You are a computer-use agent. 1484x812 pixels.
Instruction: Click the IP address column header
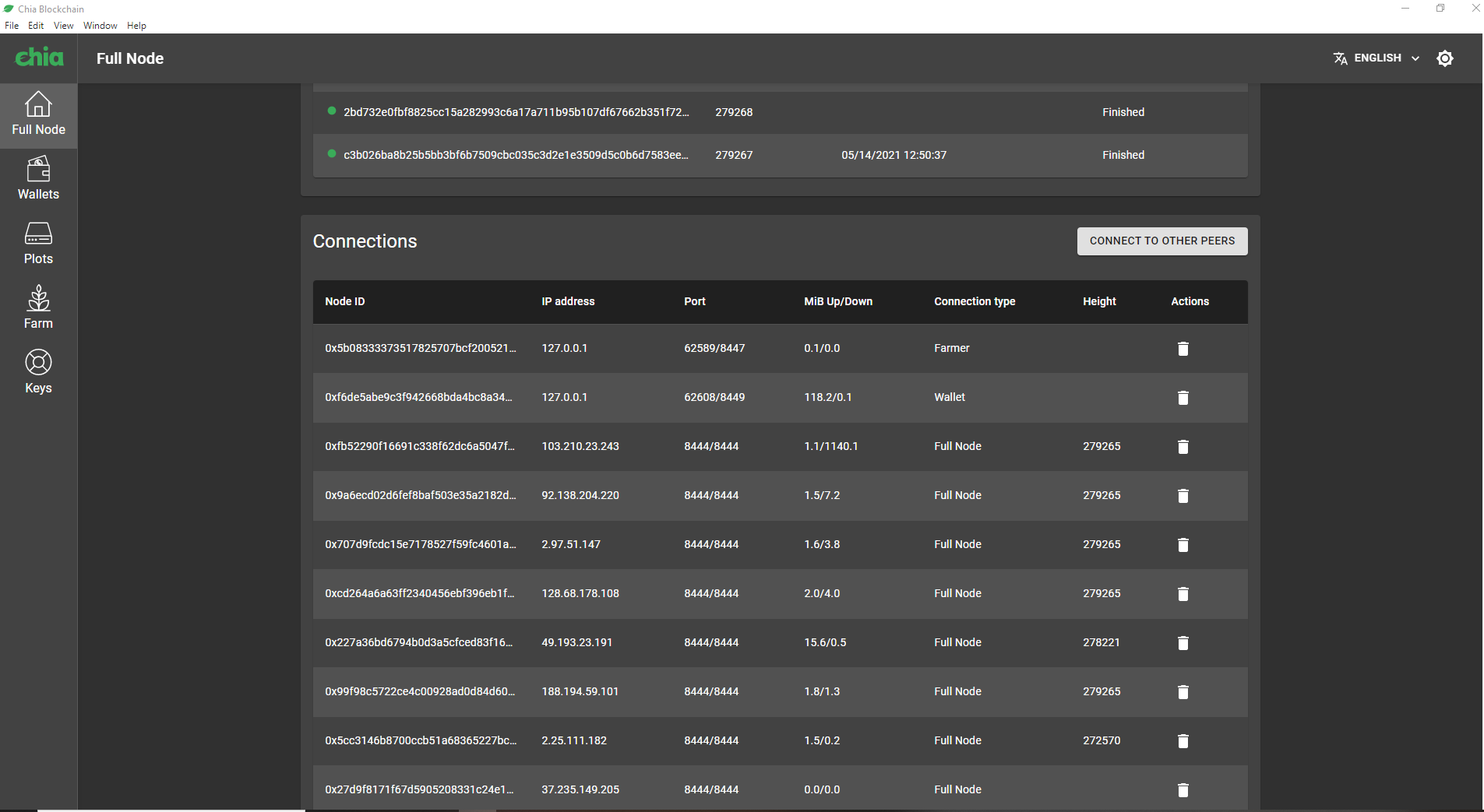pos(568,301)
